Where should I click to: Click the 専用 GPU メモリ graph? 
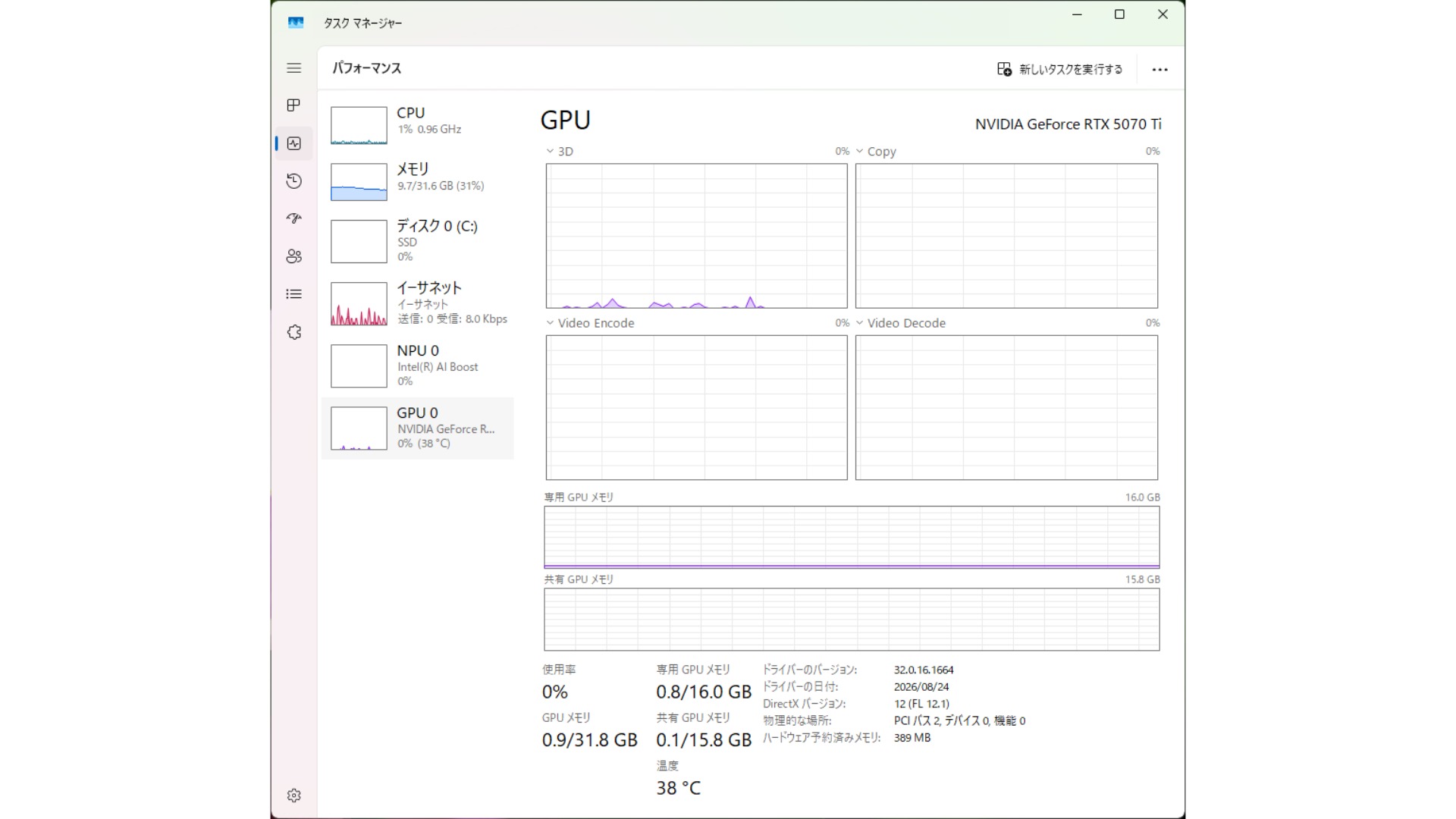(x=852, y=538)
